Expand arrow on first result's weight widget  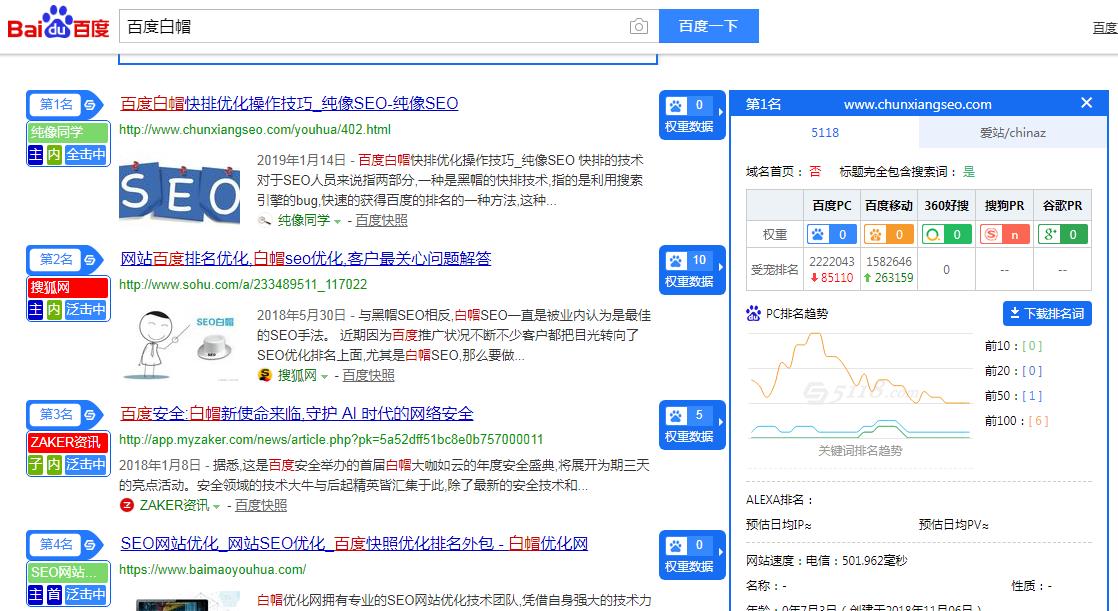[x=721, y=111]
